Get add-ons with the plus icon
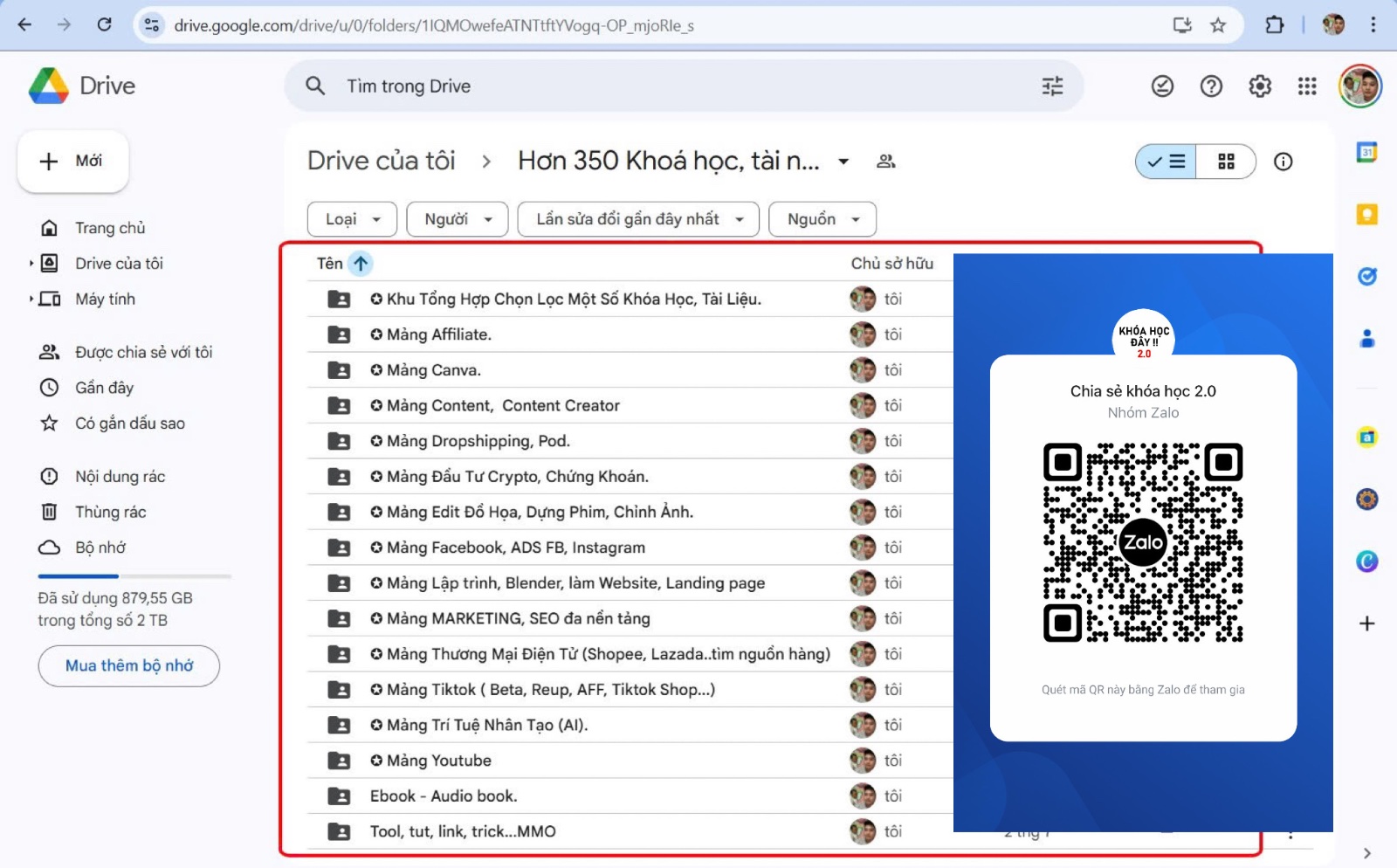The width and height of the screenshot is (1397, 868). [x=1366, y=623]
